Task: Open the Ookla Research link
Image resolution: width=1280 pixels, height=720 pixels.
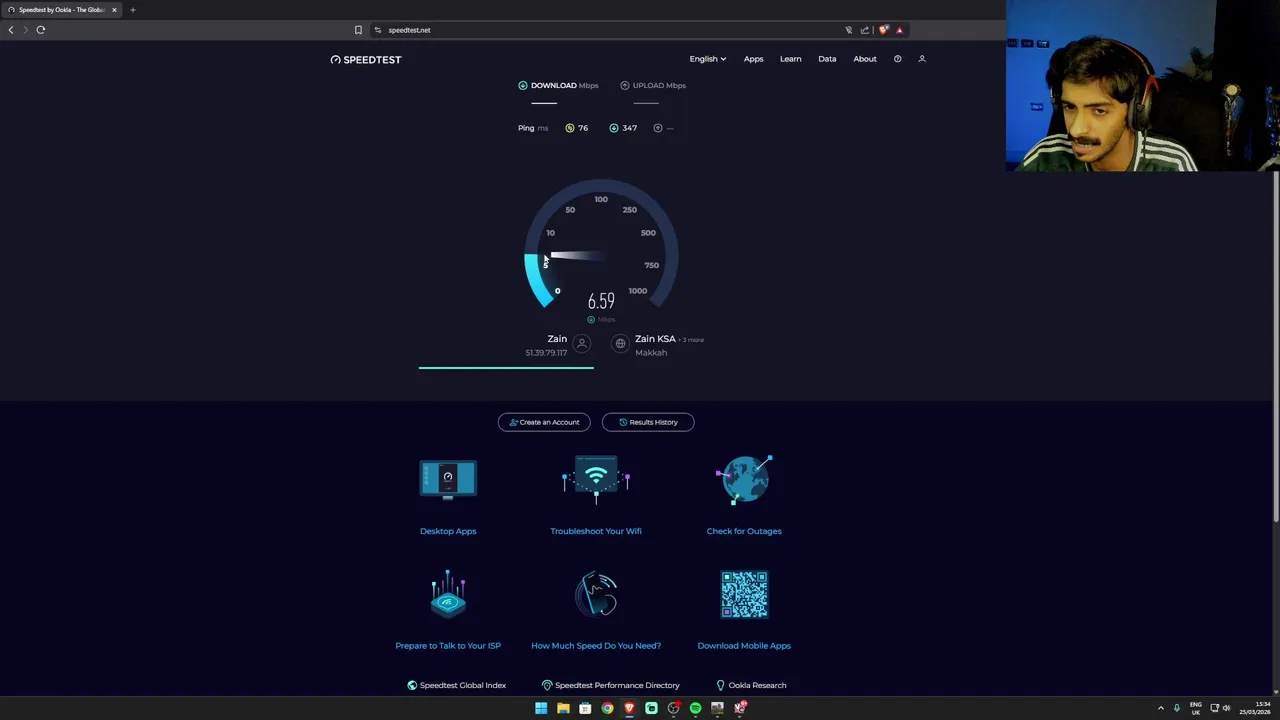Action: coord(751,686)
